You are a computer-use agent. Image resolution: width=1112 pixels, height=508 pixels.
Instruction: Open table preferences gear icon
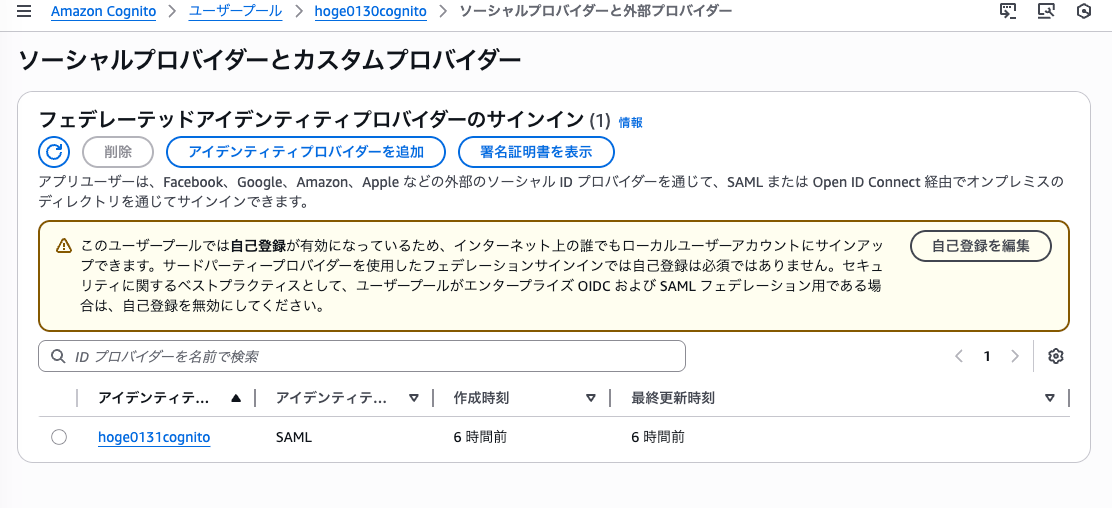(1056, 356)
